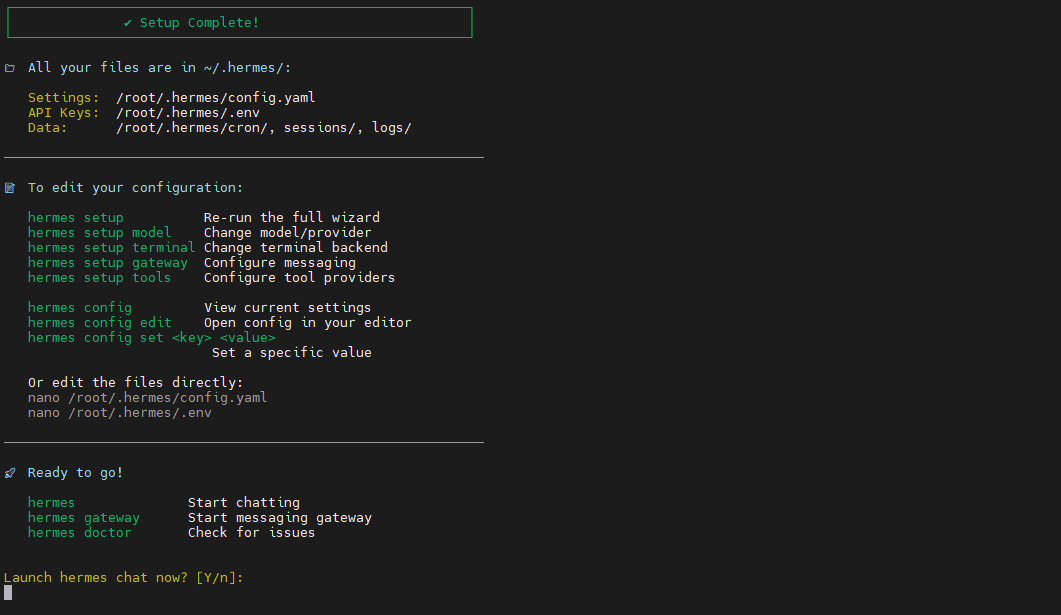Click 'hermes config set <key> <value>' command
Screen dimensions: 1061x615
click(152, 338)
